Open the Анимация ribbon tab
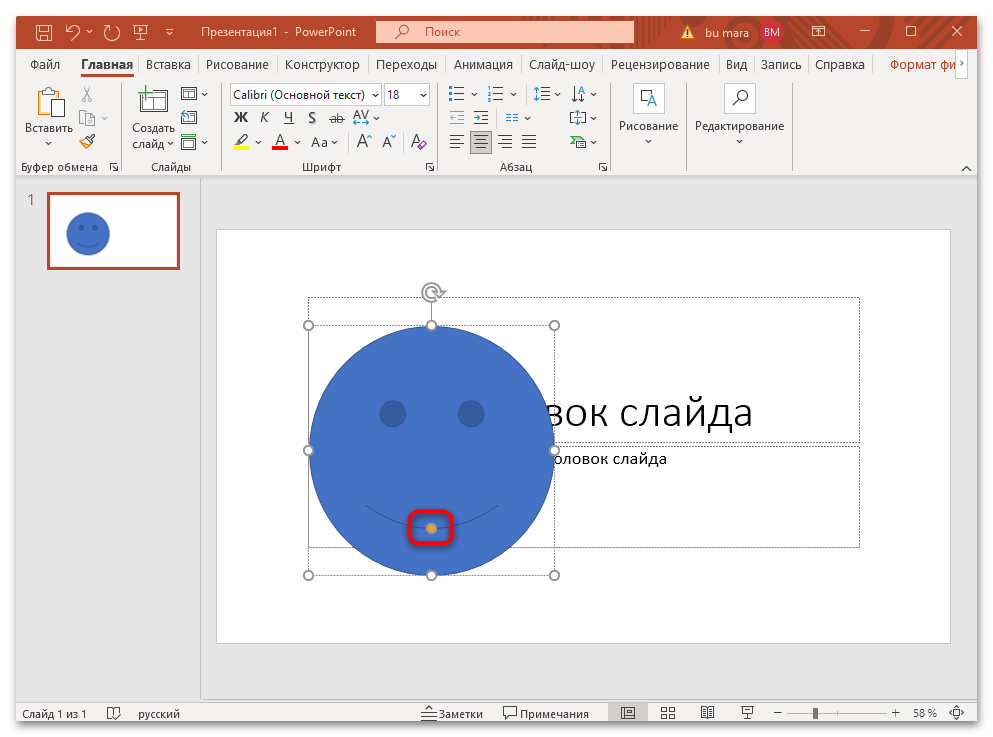Screen dimensions: 993x737 [x=483, y=65]
